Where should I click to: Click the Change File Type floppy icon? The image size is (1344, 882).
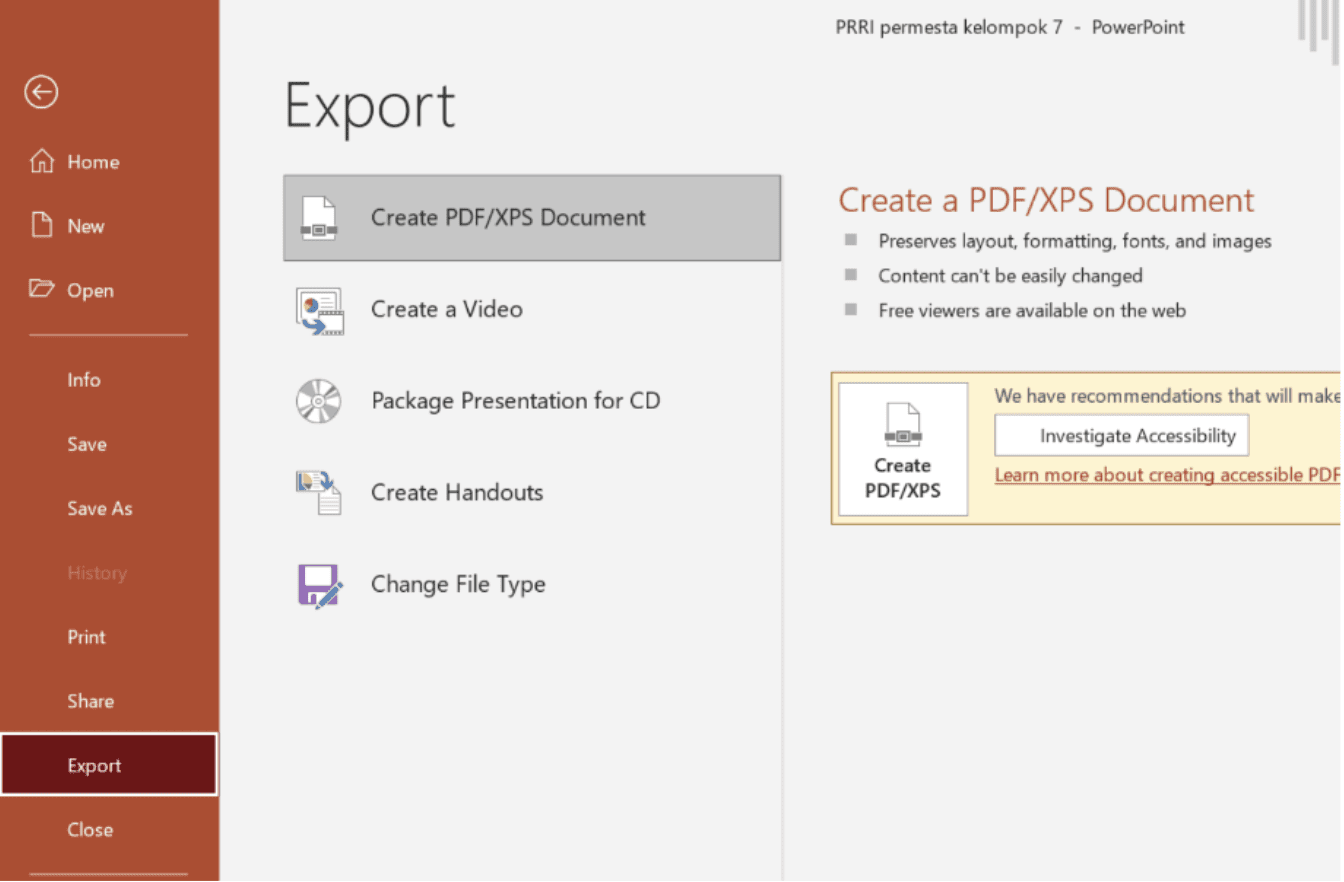click(x=320, y=585)
